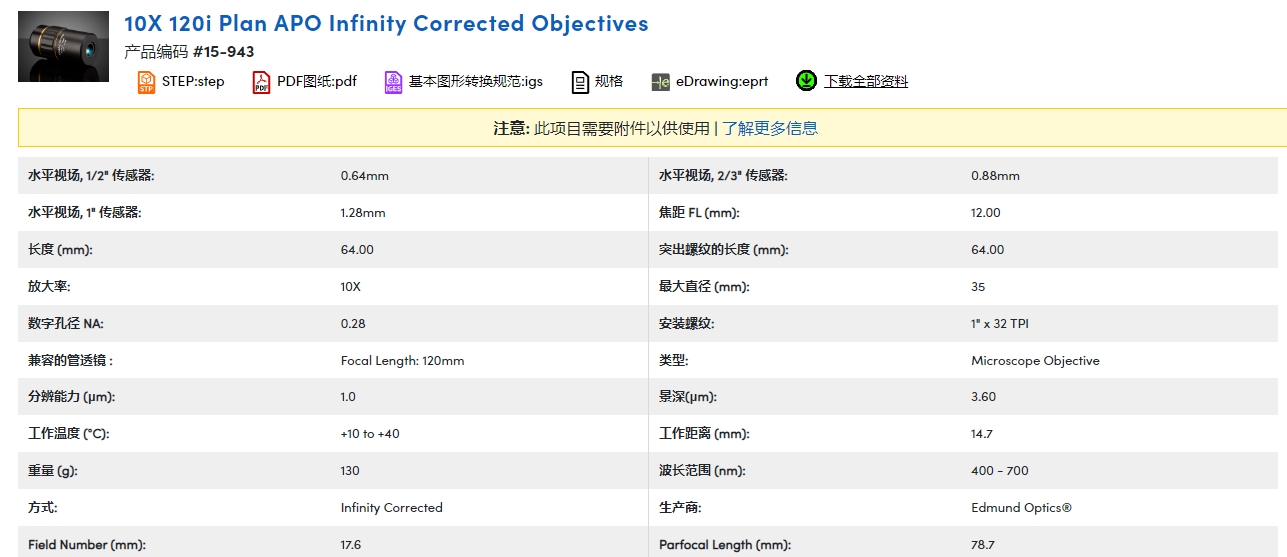This screenshot has width=1287, height=557.
Task: Click the Infinity Corrected 方式 value
Action: [x=391, y=508]
